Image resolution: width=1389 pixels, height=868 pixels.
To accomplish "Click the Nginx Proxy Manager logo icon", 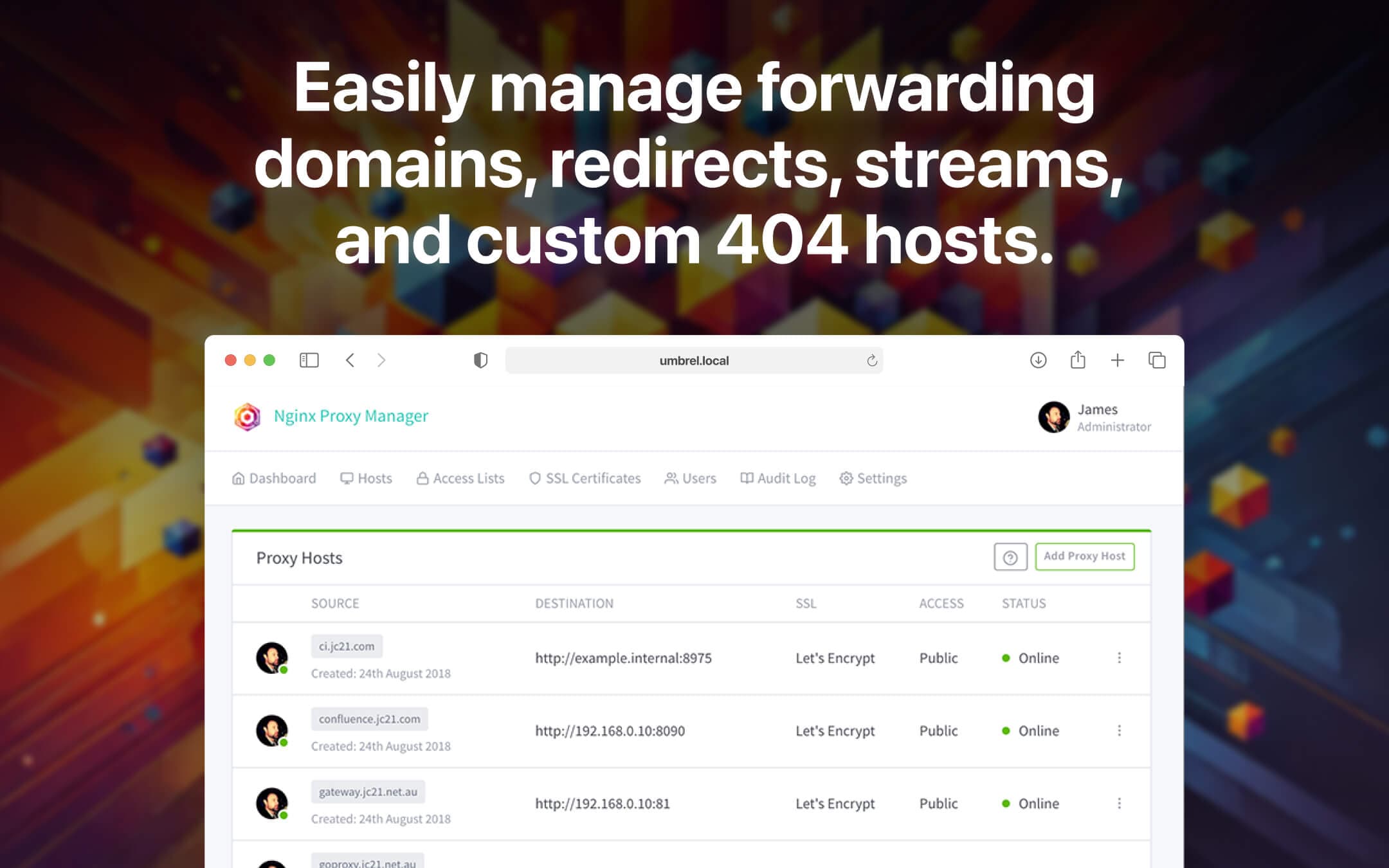I will coord(247,415).
